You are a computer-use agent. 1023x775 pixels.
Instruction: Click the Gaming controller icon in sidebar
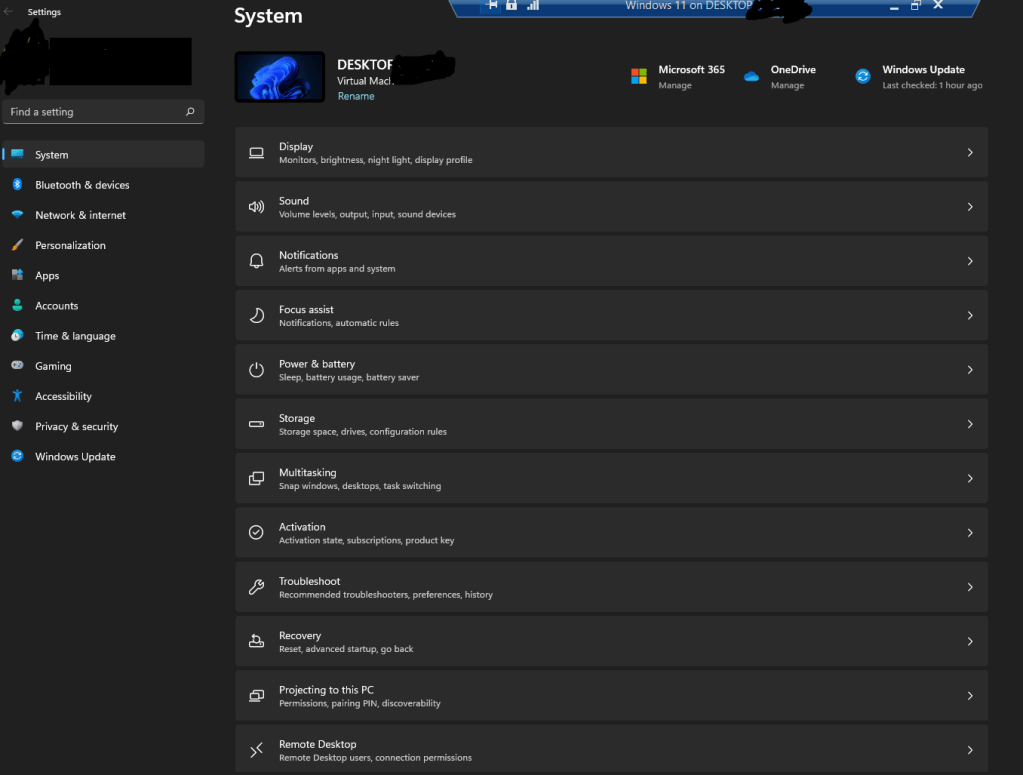coord(17,366)
